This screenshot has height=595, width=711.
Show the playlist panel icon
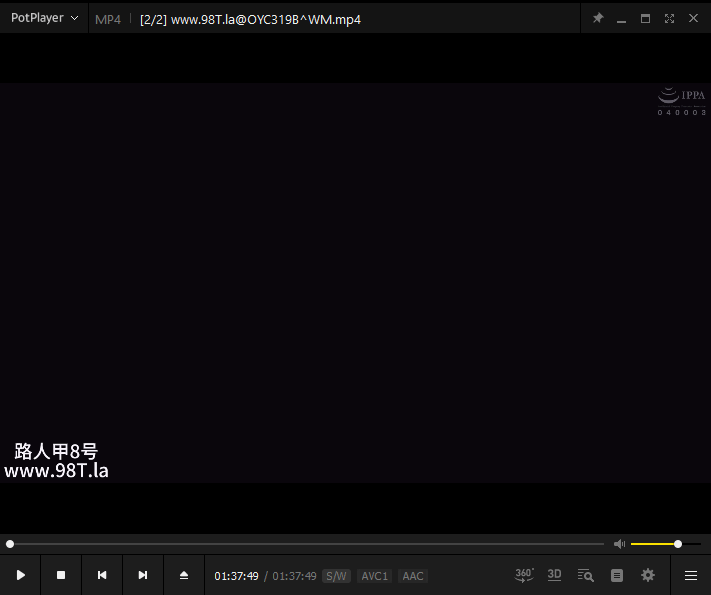click(617, 575)
